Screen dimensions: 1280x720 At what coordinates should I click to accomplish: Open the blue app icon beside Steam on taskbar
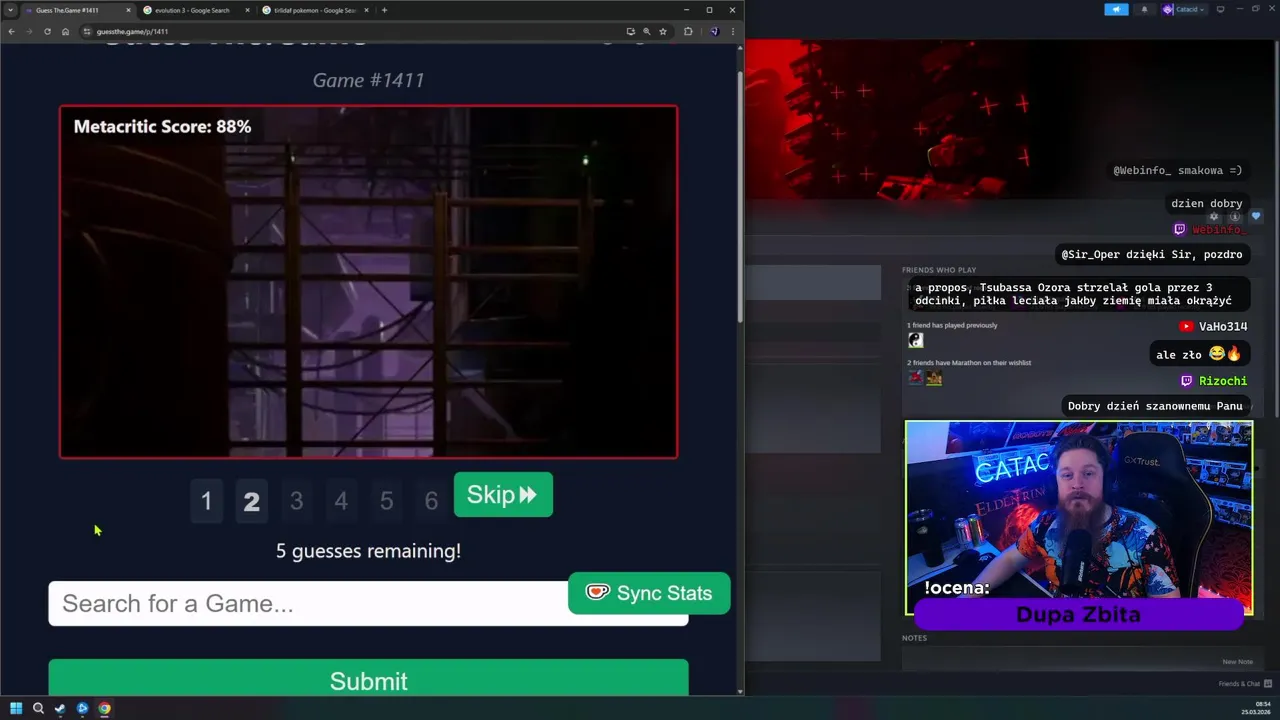click(x=82, y=708)
